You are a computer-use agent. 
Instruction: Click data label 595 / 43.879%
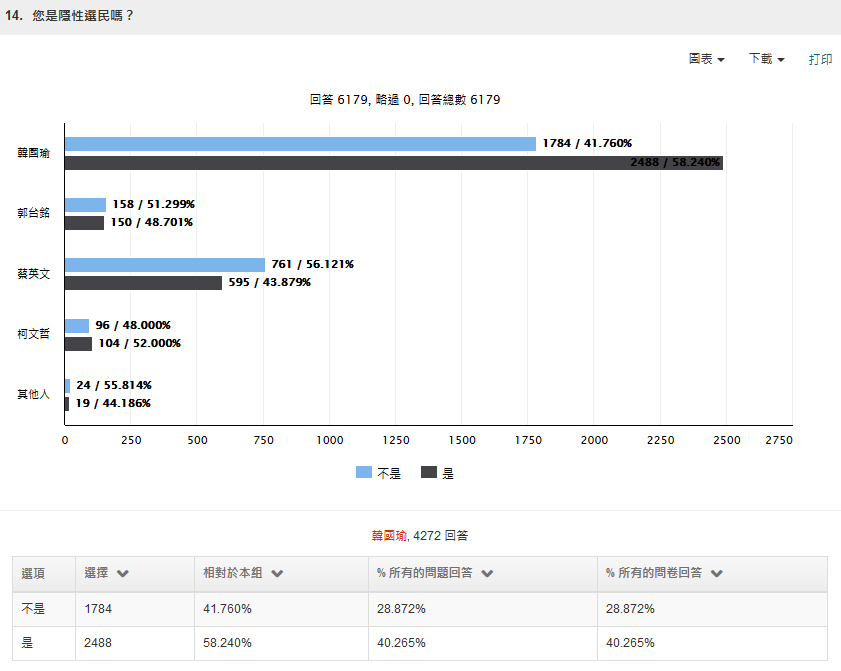(270, 282)
